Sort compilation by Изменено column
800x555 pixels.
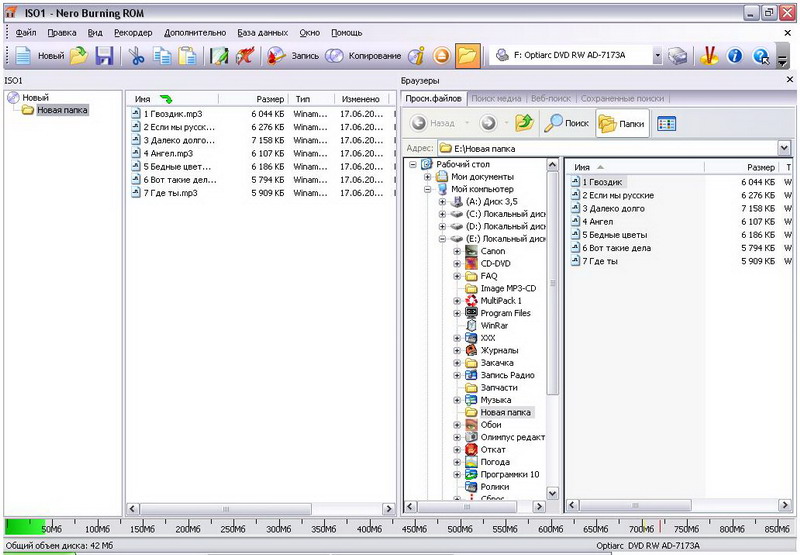(x=361, y=99)
